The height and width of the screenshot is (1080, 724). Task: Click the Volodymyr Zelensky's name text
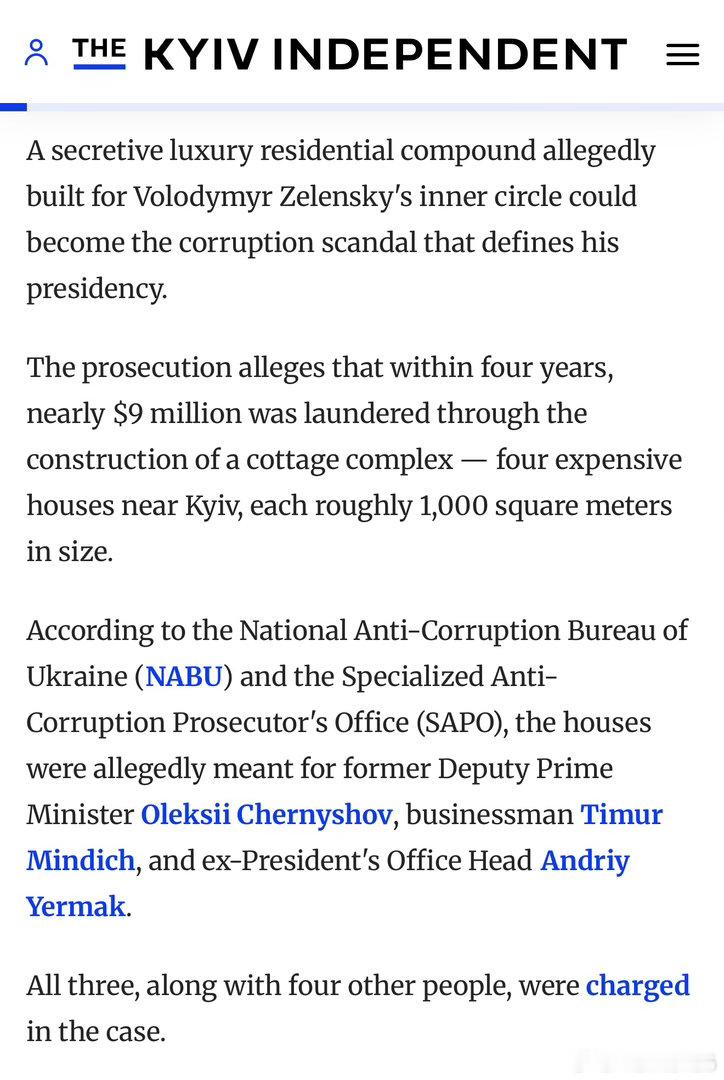point(272,196)
